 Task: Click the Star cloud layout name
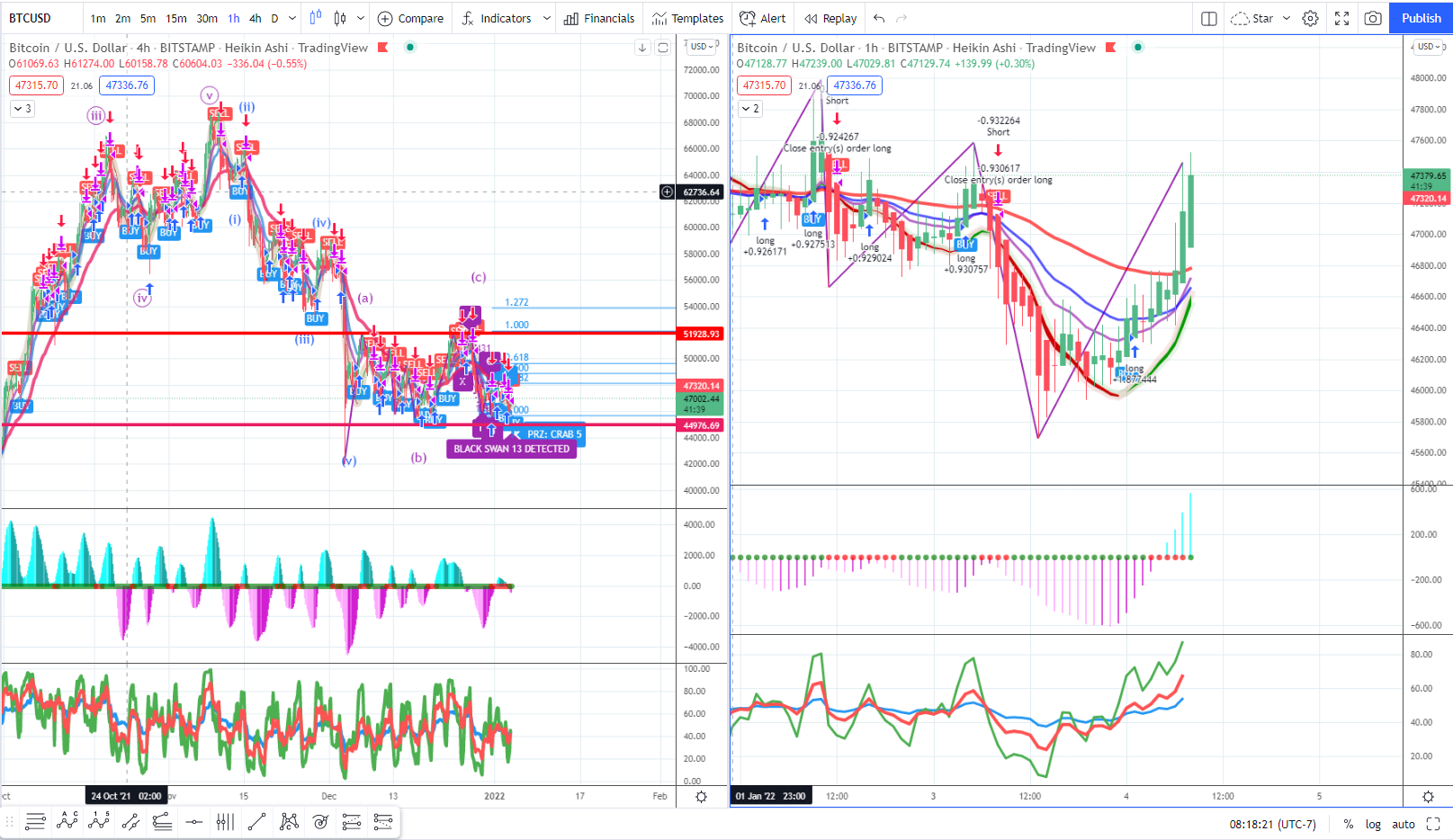pyautogui.click(x=1252, y=18)
